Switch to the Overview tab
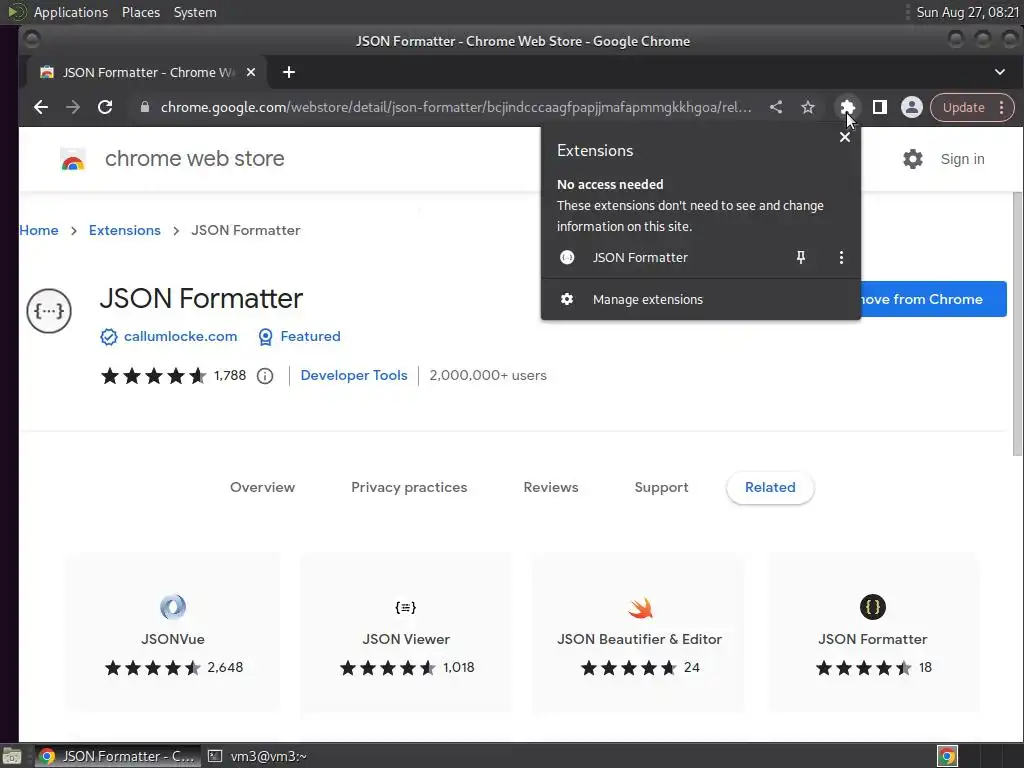The width and height of the screenshot is (1024, 768). pos(263,487)
